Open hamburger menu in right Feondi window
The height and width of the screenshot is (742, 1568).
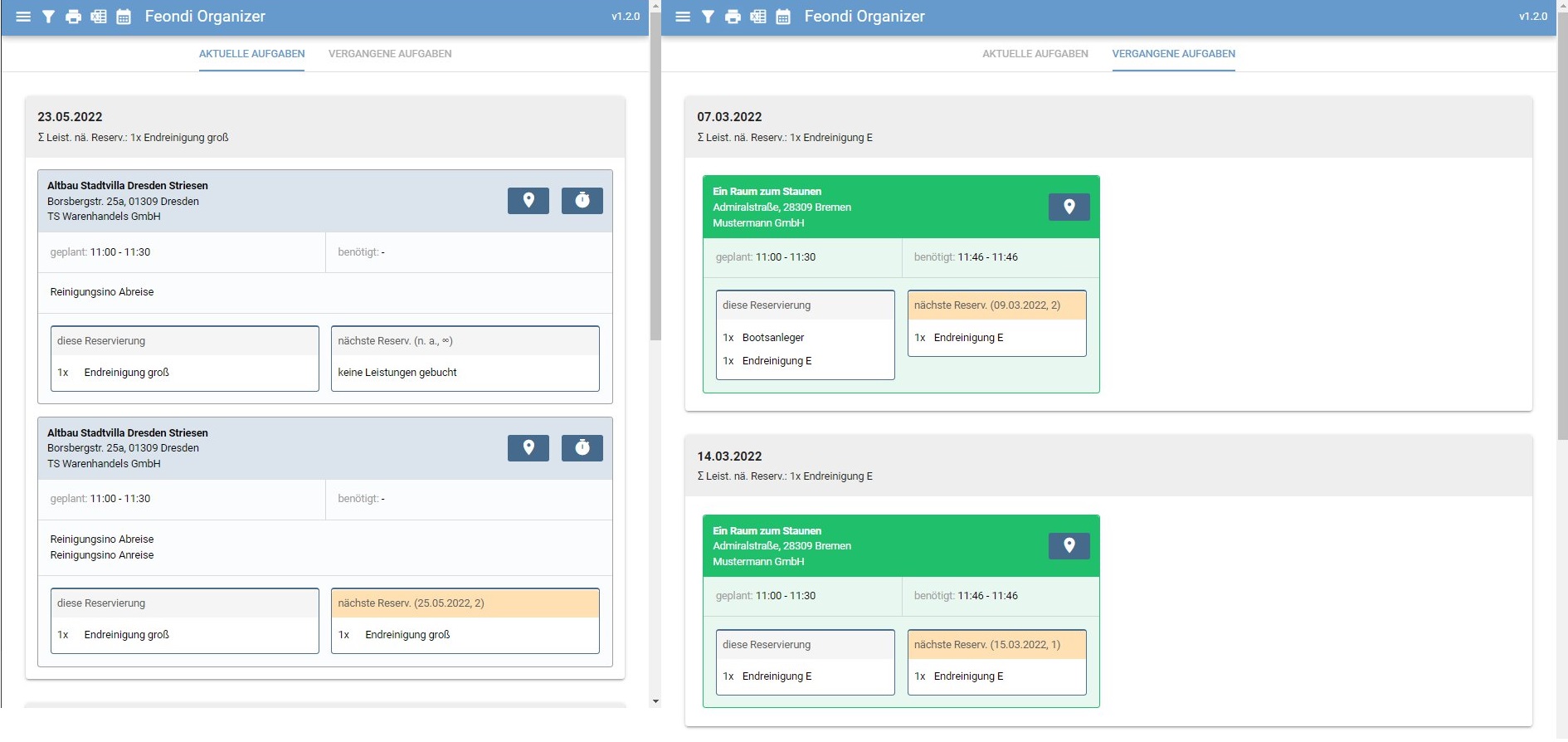click(x=683, y=17)
